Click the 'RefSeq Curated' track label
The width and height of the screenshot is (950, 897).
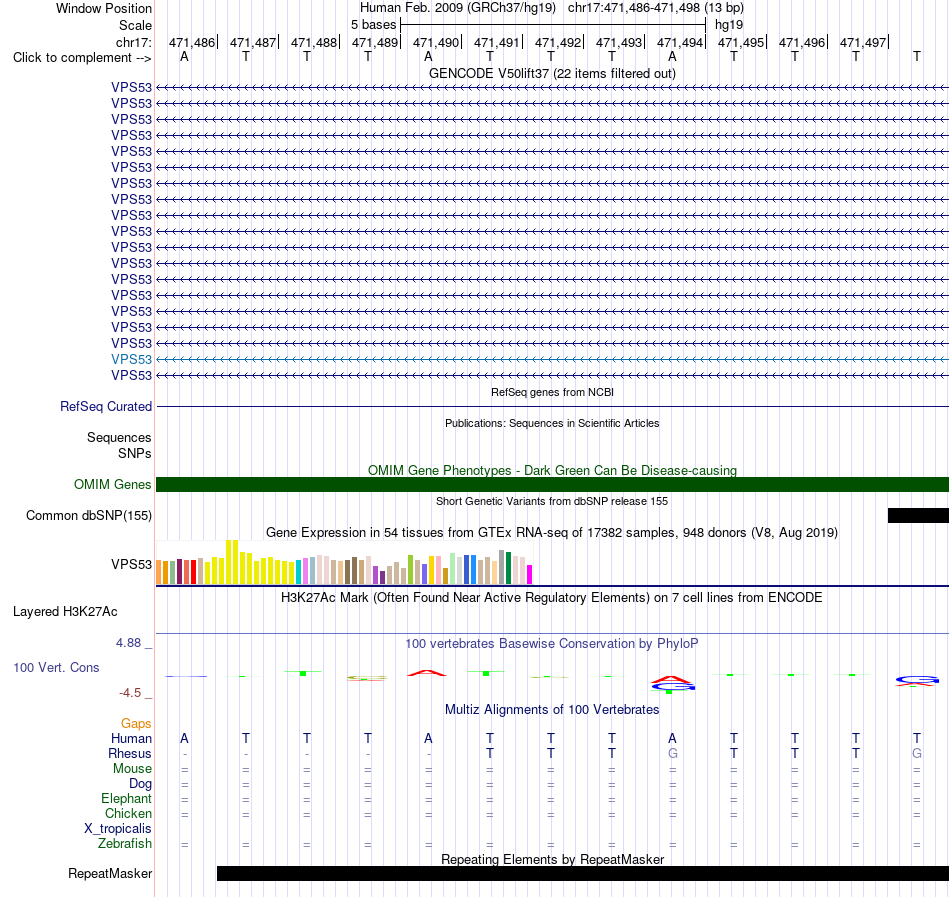[x=106, y=406]
